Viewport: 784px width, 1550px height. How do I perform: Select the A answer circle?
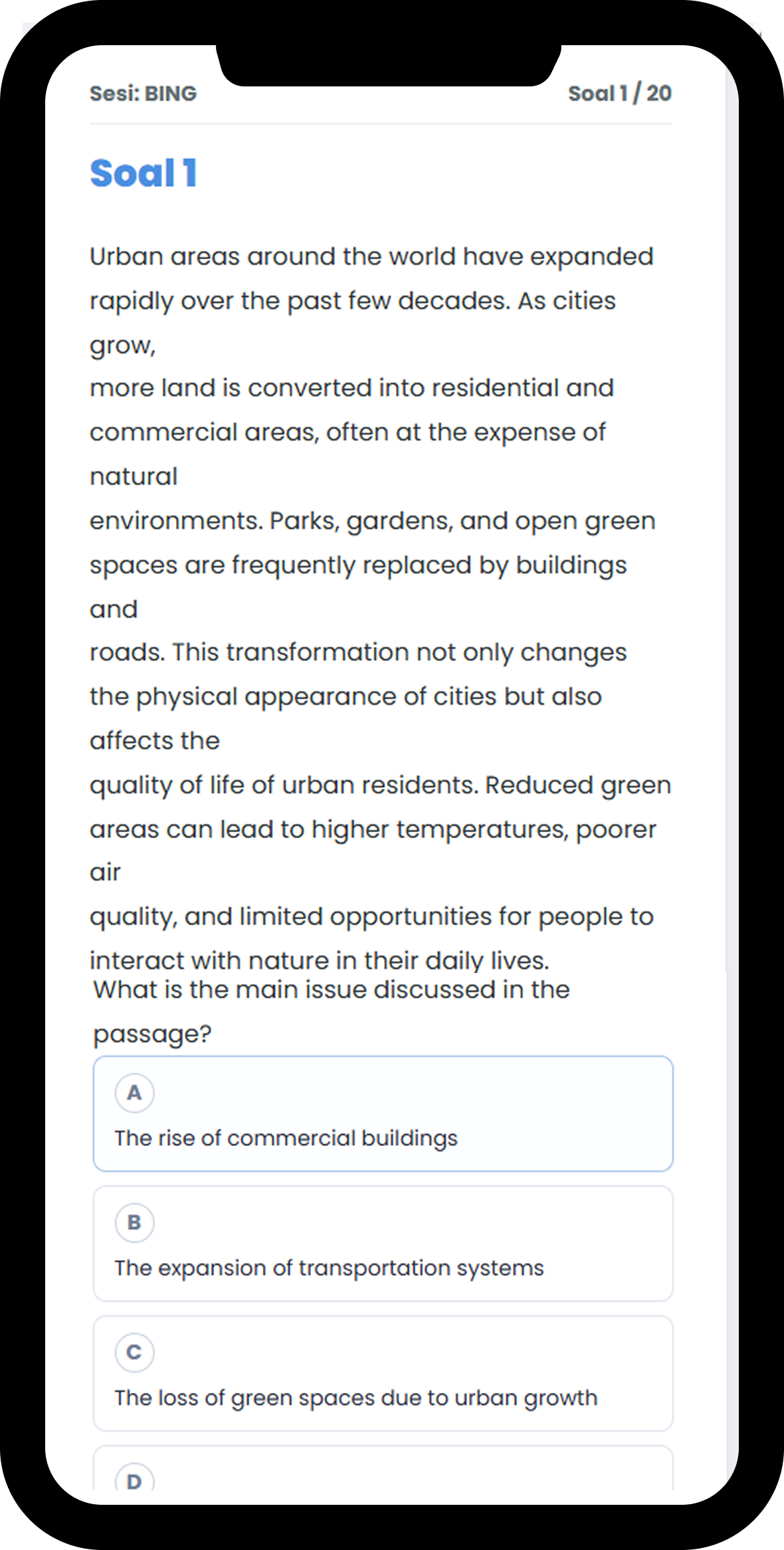pyautogui.click(x=134, y=1093)
